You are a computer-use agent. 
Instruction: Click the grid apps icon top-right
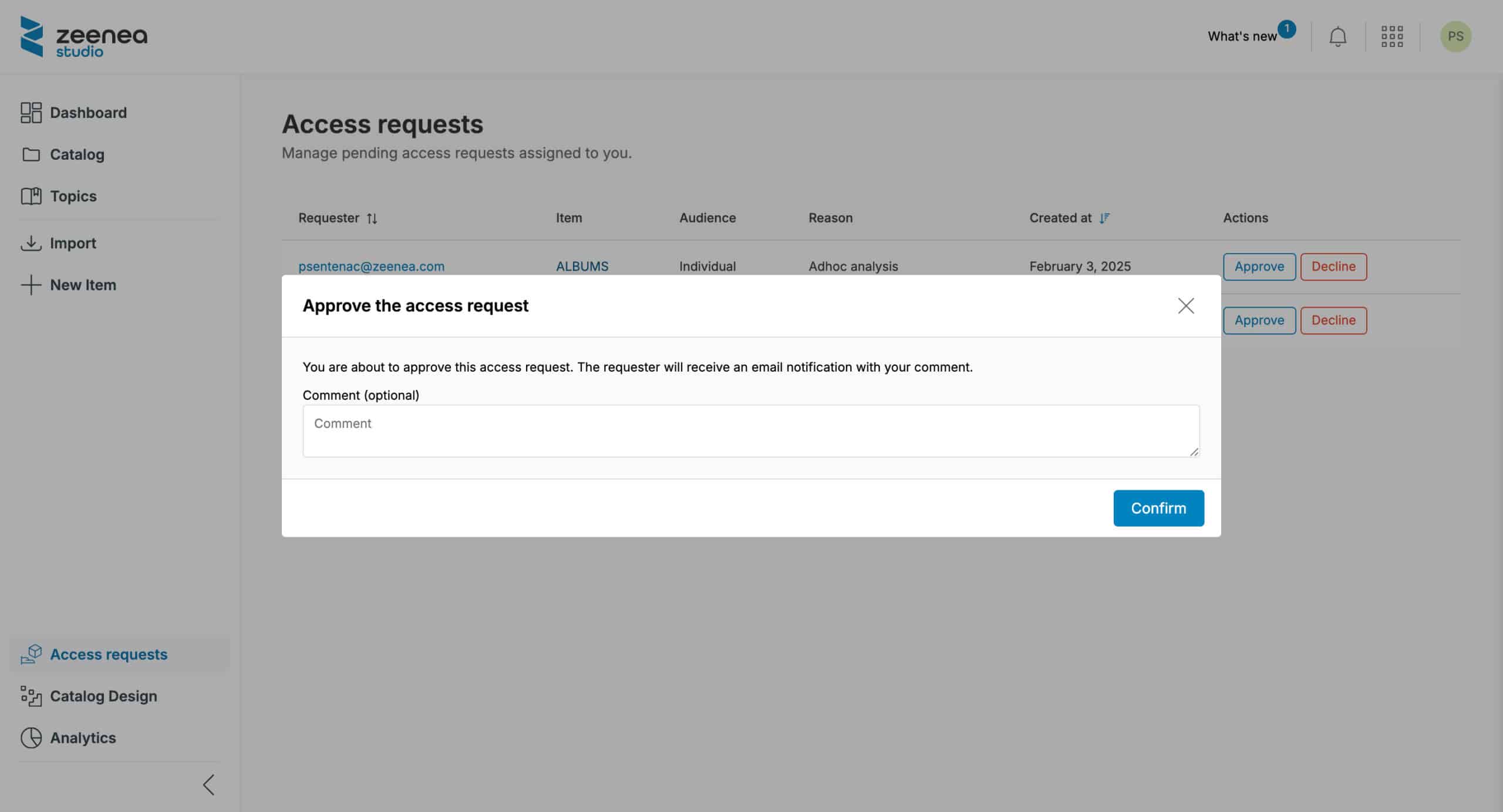click(1393, 36)
